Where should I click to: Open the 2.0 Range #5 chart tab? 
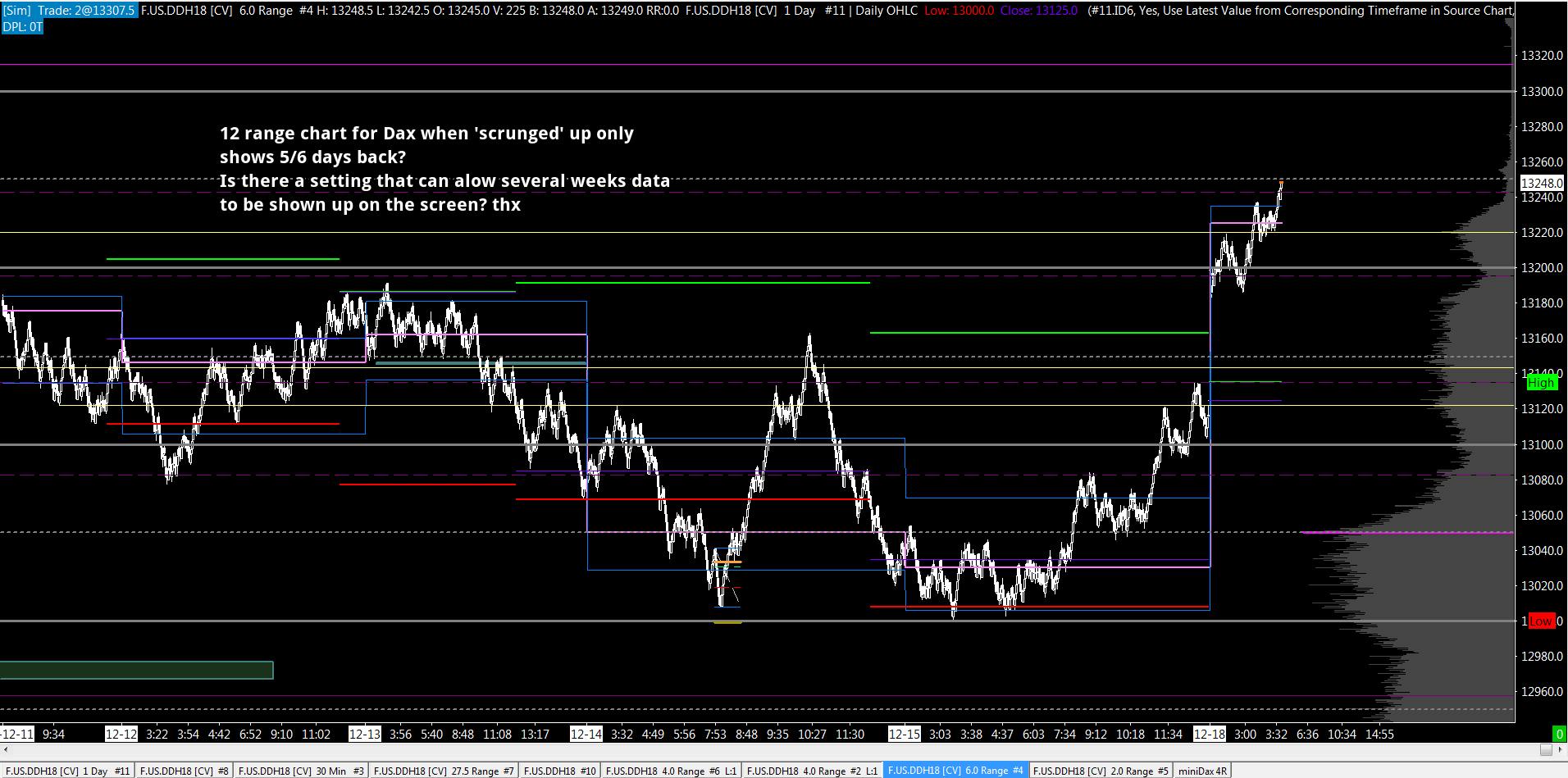tap(1101, 771)
